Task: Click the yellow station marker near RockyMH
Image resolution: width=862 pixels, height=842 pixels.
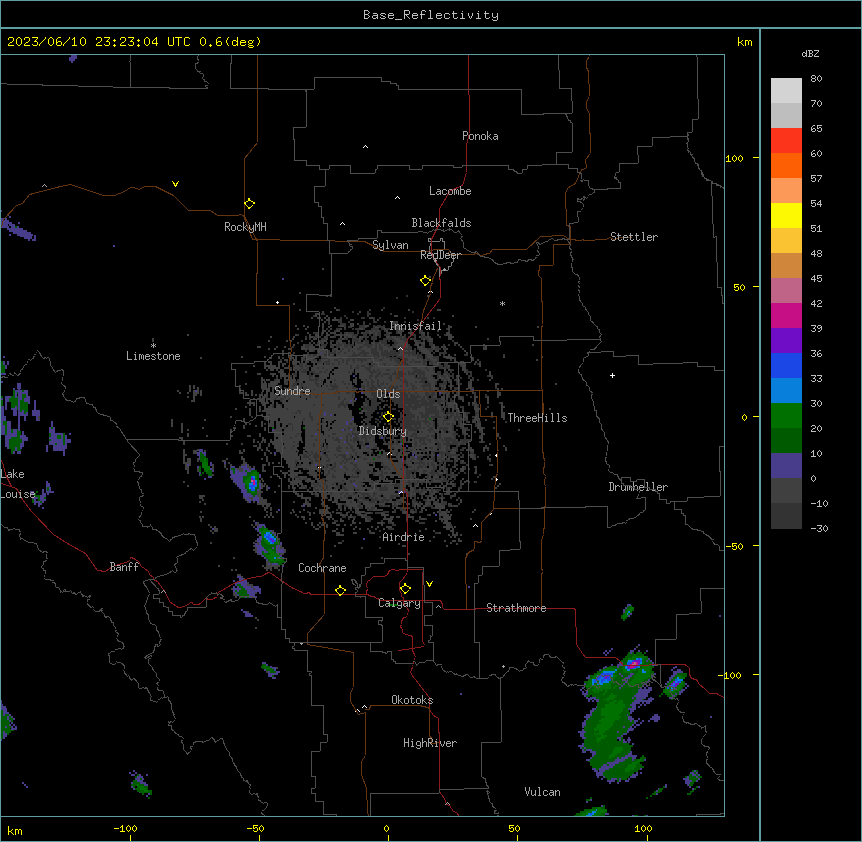Action: click(x=250, y=204)
